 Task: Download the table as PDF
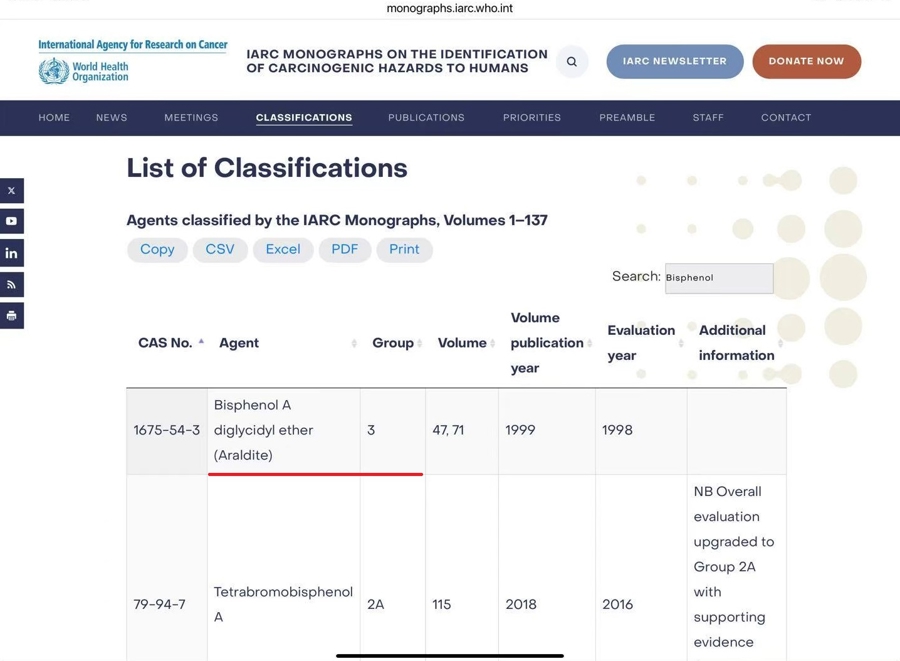(x=344, y=249)
